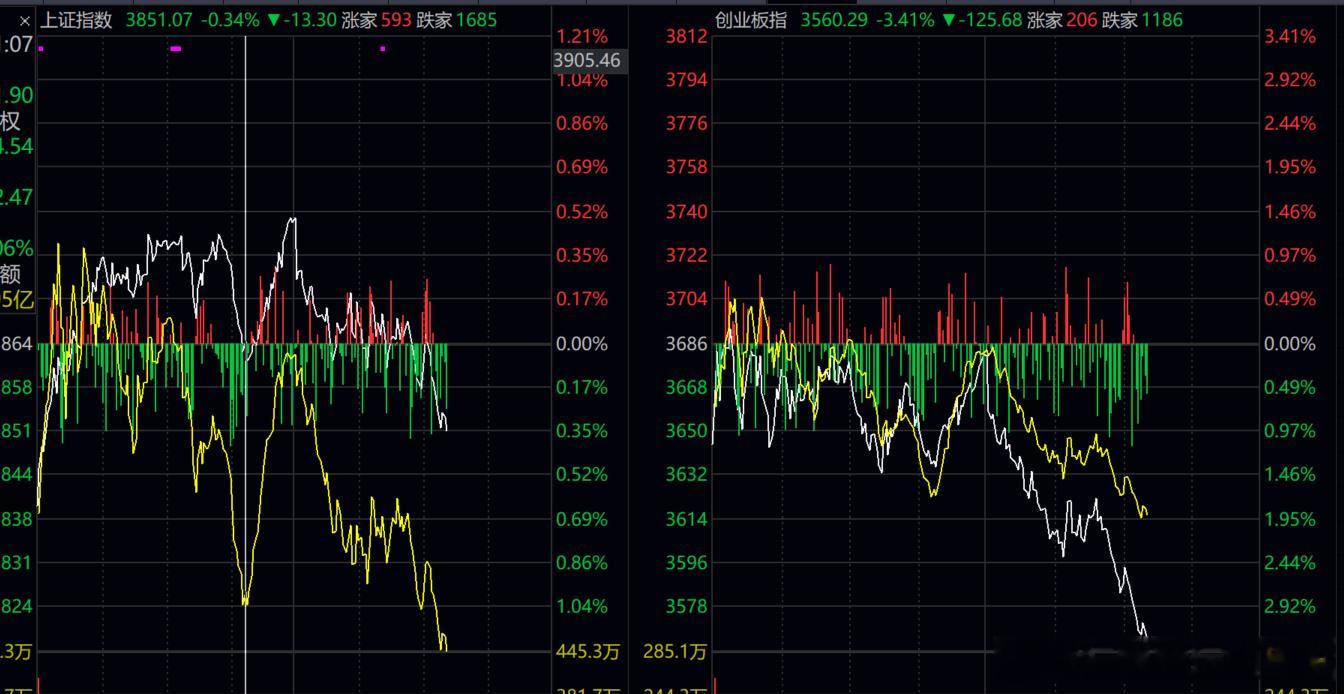Click the red 0.17% label on 上证指数 axis
The height and width of the screenshot is (694, 1344).
pyautogui.click(x=582, y=298)
